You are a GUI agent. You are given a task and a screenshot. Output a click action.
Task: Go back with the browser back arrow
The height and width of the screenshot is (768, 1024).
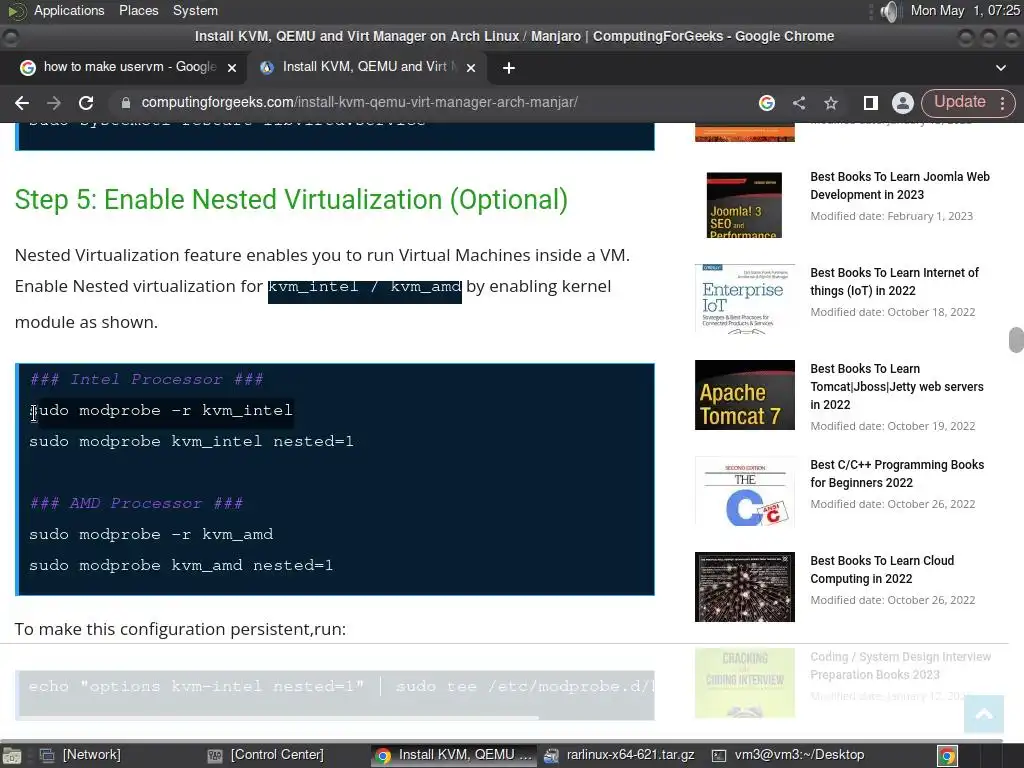tap(22, 103)
